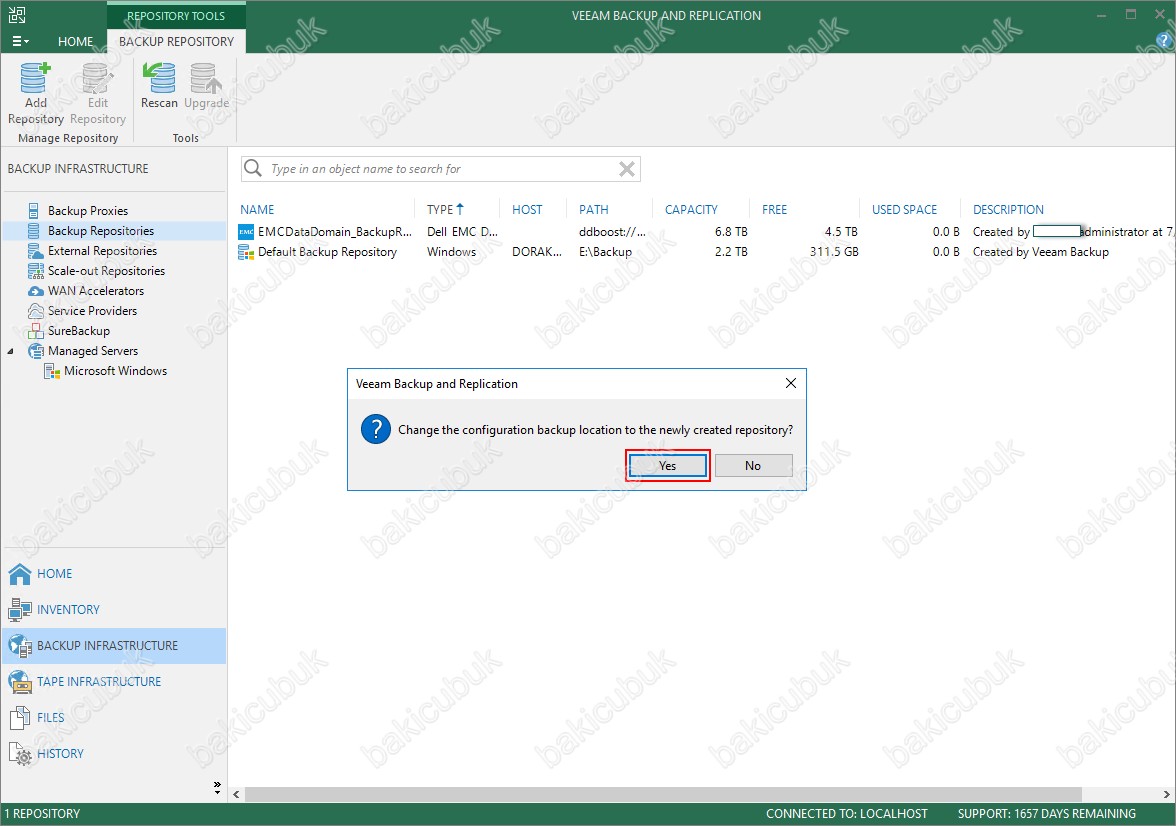Click the E:\Backup path cell

(x=605, y=252)
